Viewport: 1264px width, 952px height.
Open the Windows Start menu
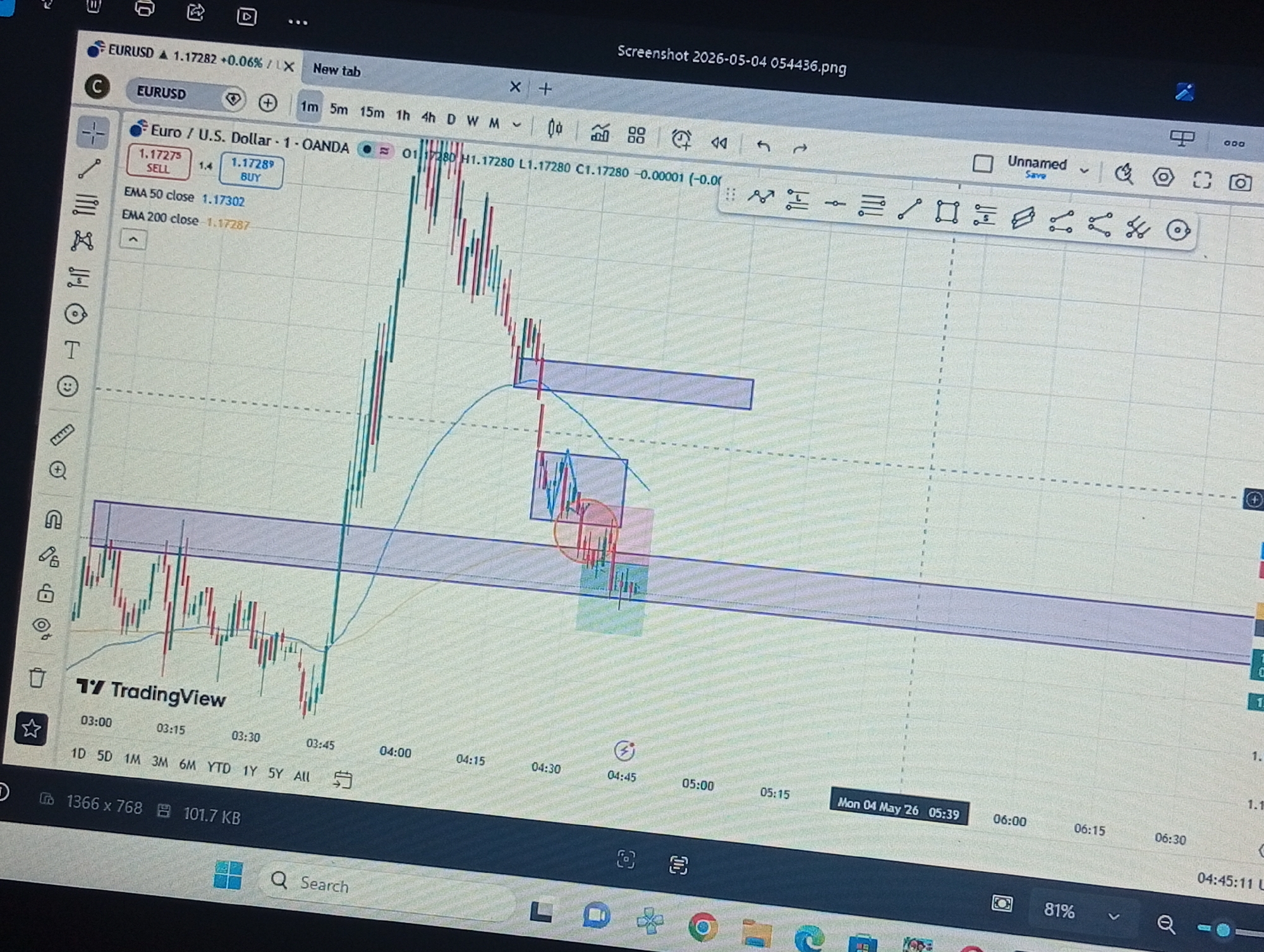point(228,875)
